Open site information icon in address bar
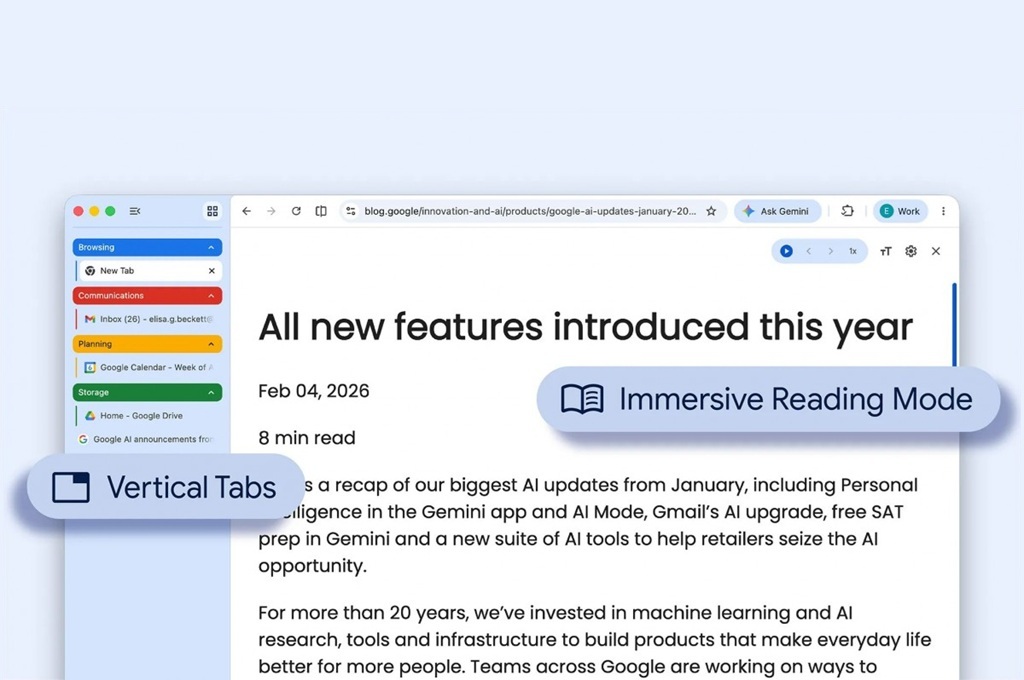 click(x=350, y=211)
